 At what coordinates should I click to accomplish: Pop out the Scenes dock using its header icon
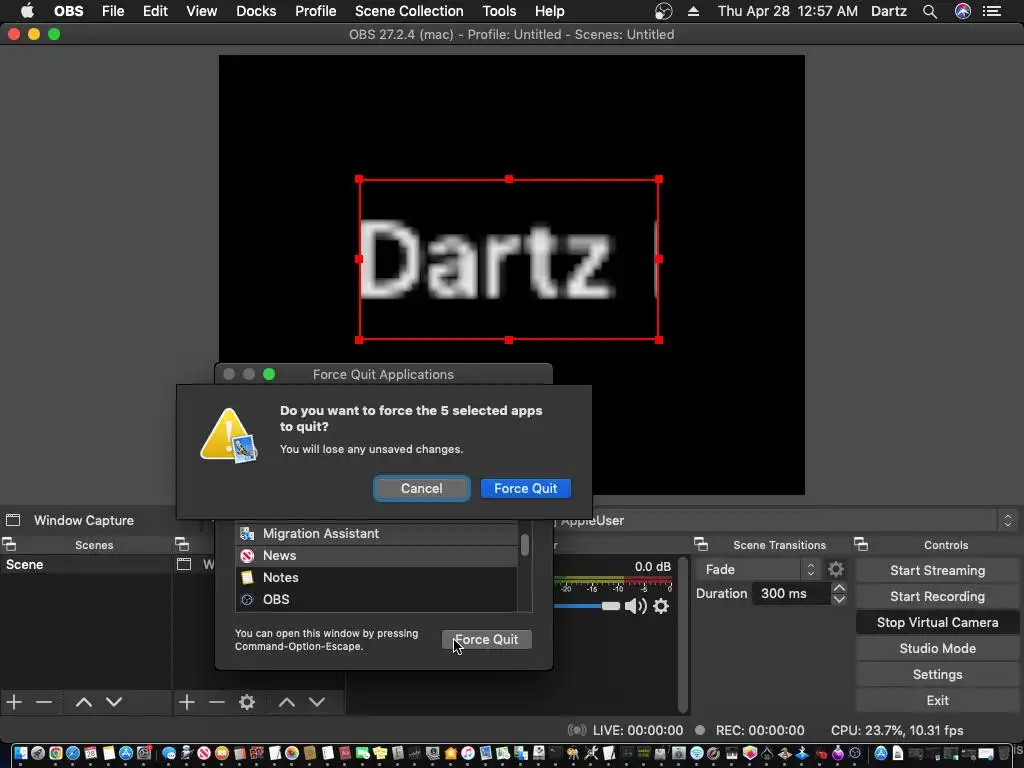9,544
